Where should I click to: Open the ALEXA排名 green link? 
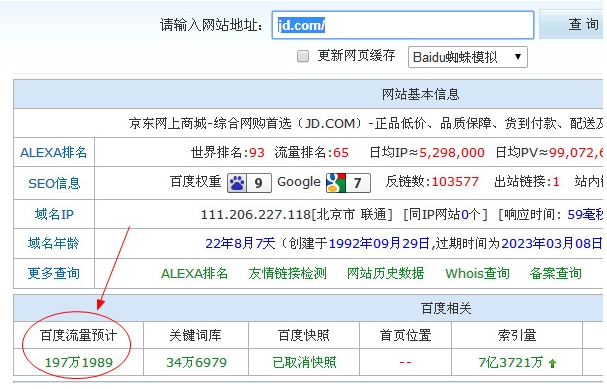tap(194, 274)
